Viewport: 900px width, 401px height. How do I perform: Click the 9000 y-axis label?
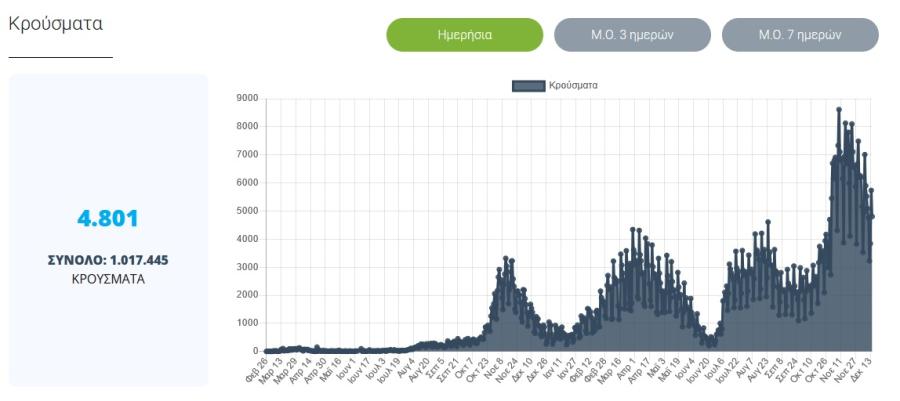[x=247, y=99]
